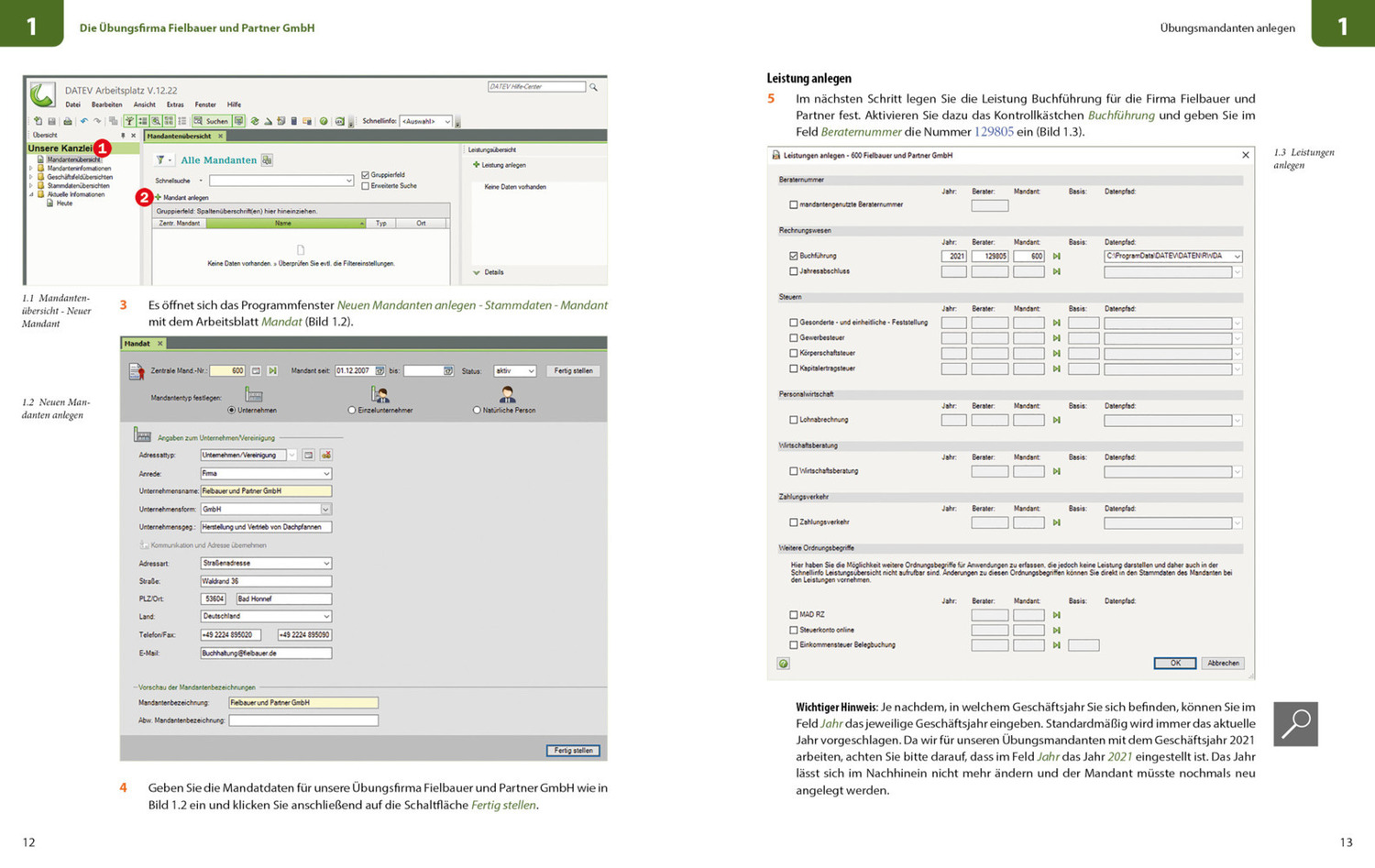Click Abbrechen in Leistungen anlegen dialog

tap(1223, 663)
